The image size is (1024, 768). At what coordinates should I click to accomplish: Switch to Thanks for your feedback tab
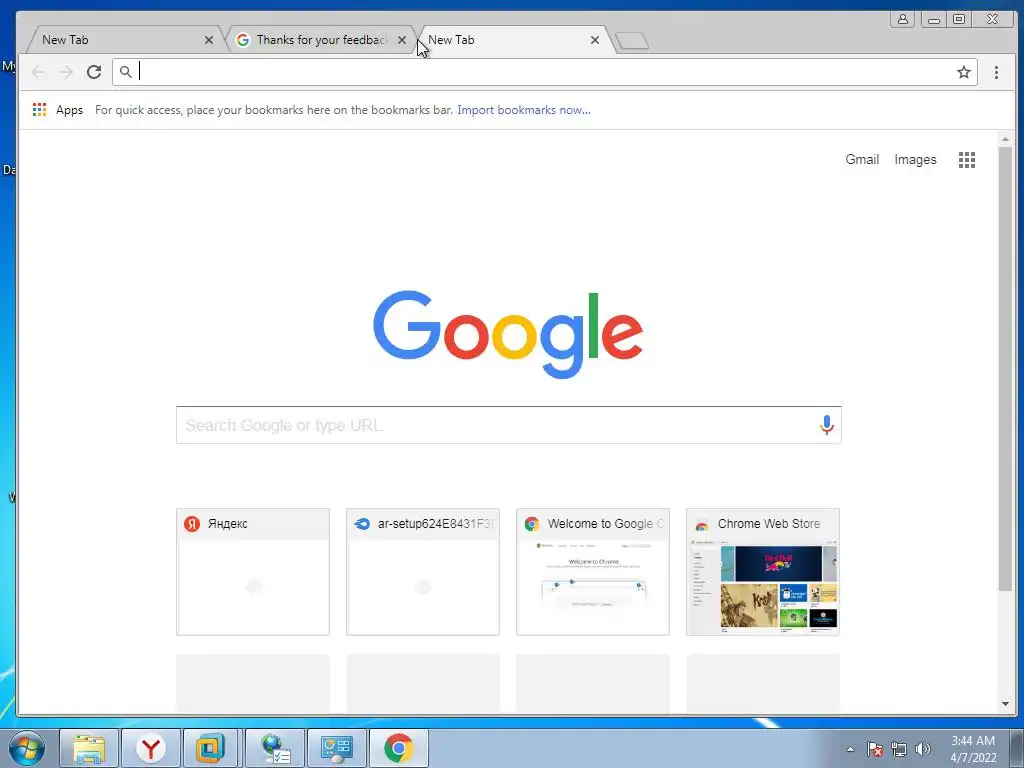[x=321, y=40]
